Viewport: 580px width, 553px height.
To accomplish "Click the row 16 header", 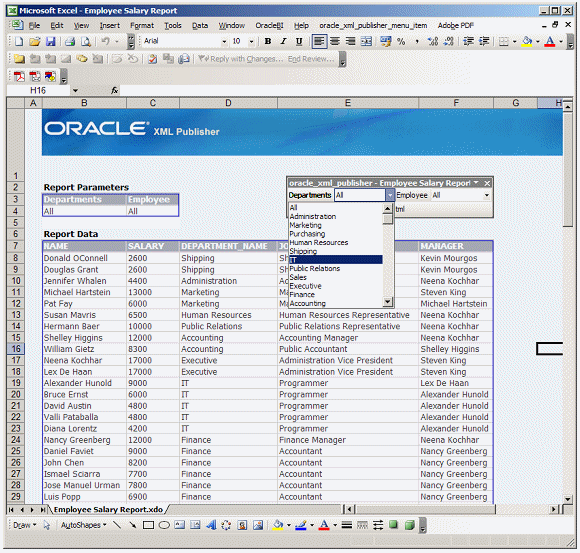I will point(16,349).
